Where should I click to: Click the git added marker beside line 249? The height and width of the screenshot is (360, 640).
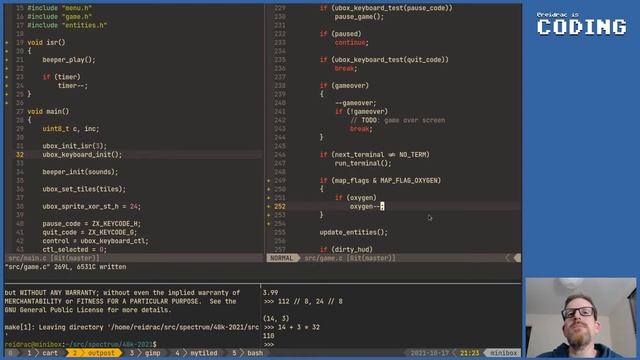click(x=269, y=180)
